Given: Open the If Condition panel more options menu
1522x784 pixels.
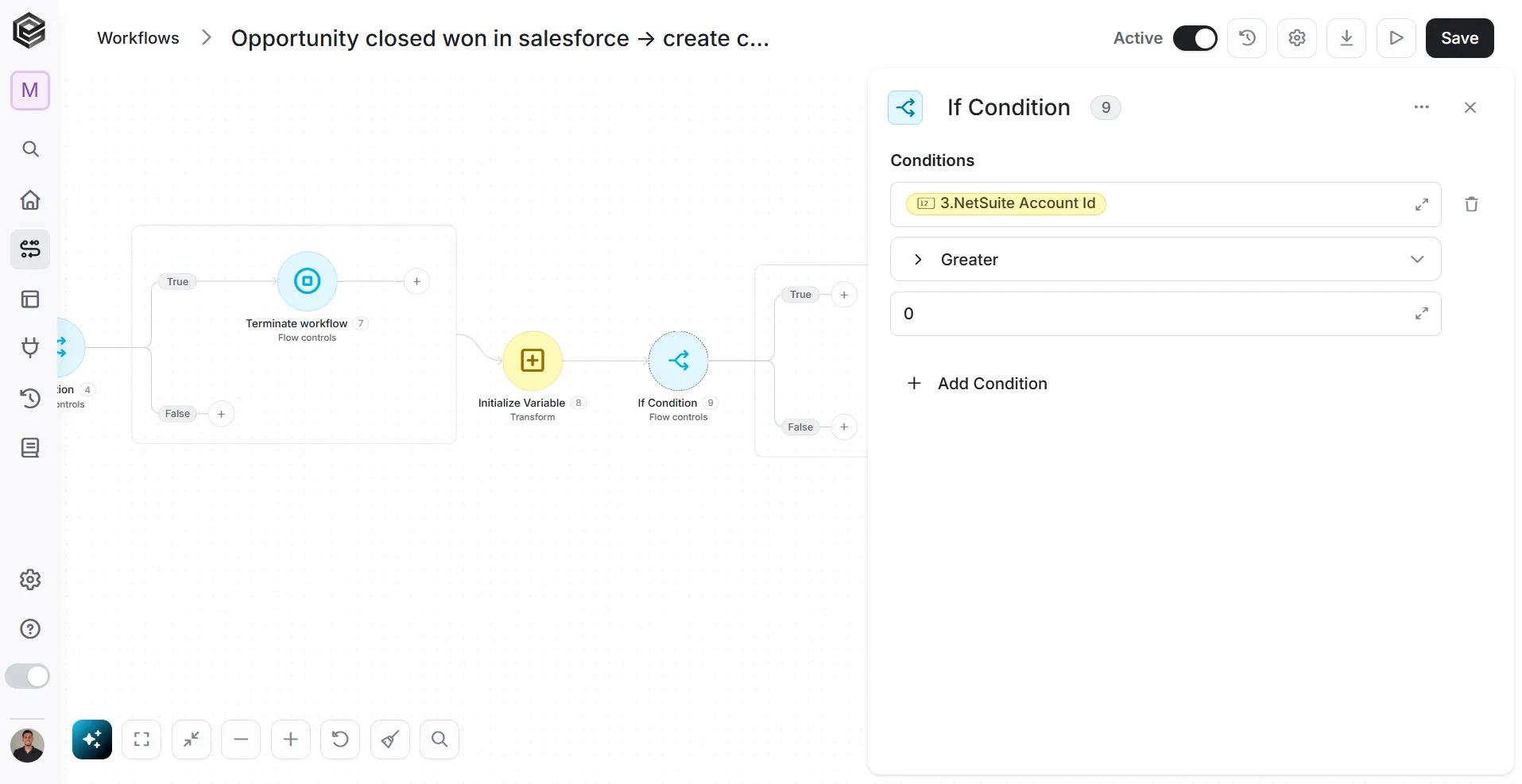Looking at the screenshot, I should [x=1422, y=107].
